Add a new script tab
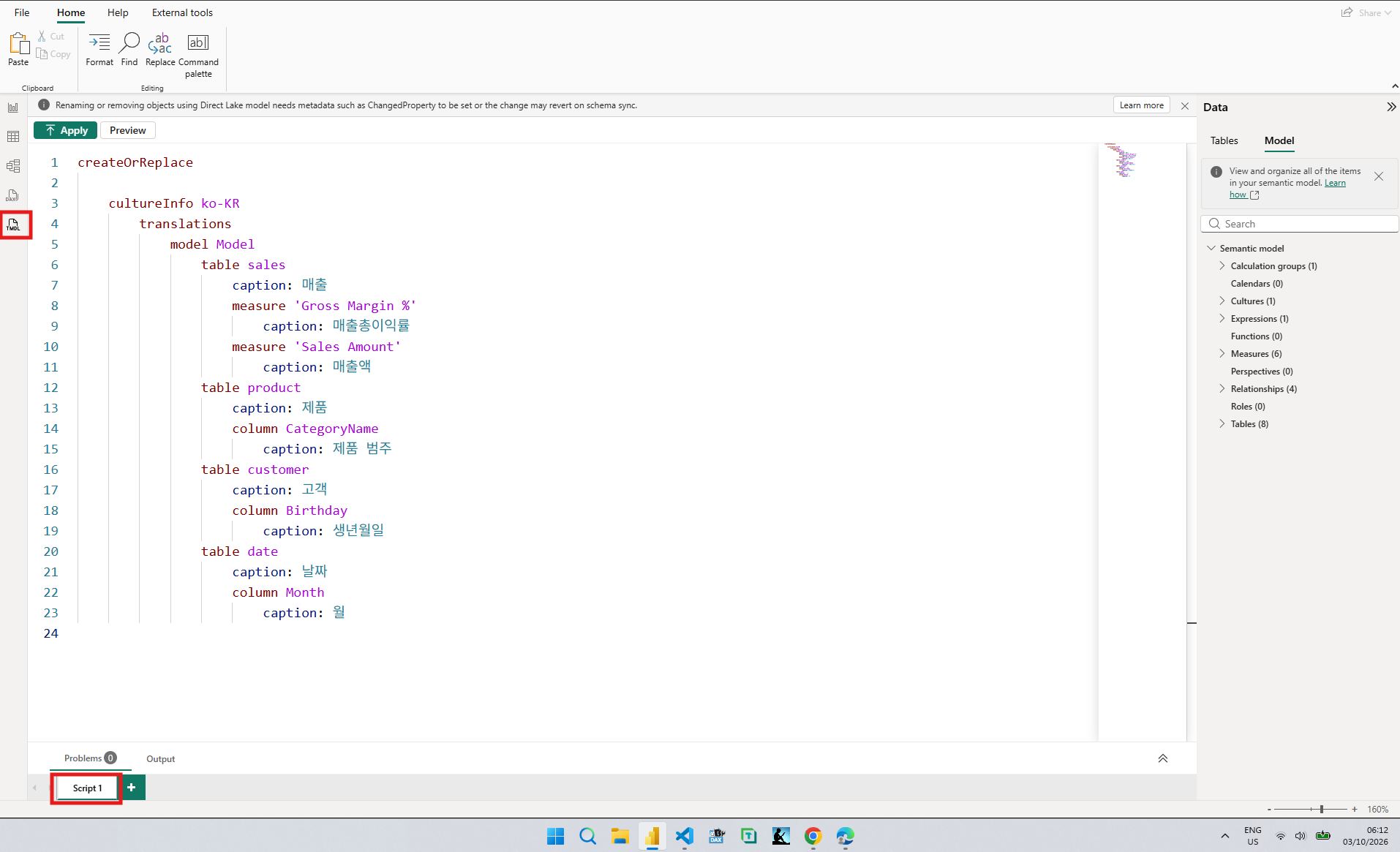 [132, 788]
